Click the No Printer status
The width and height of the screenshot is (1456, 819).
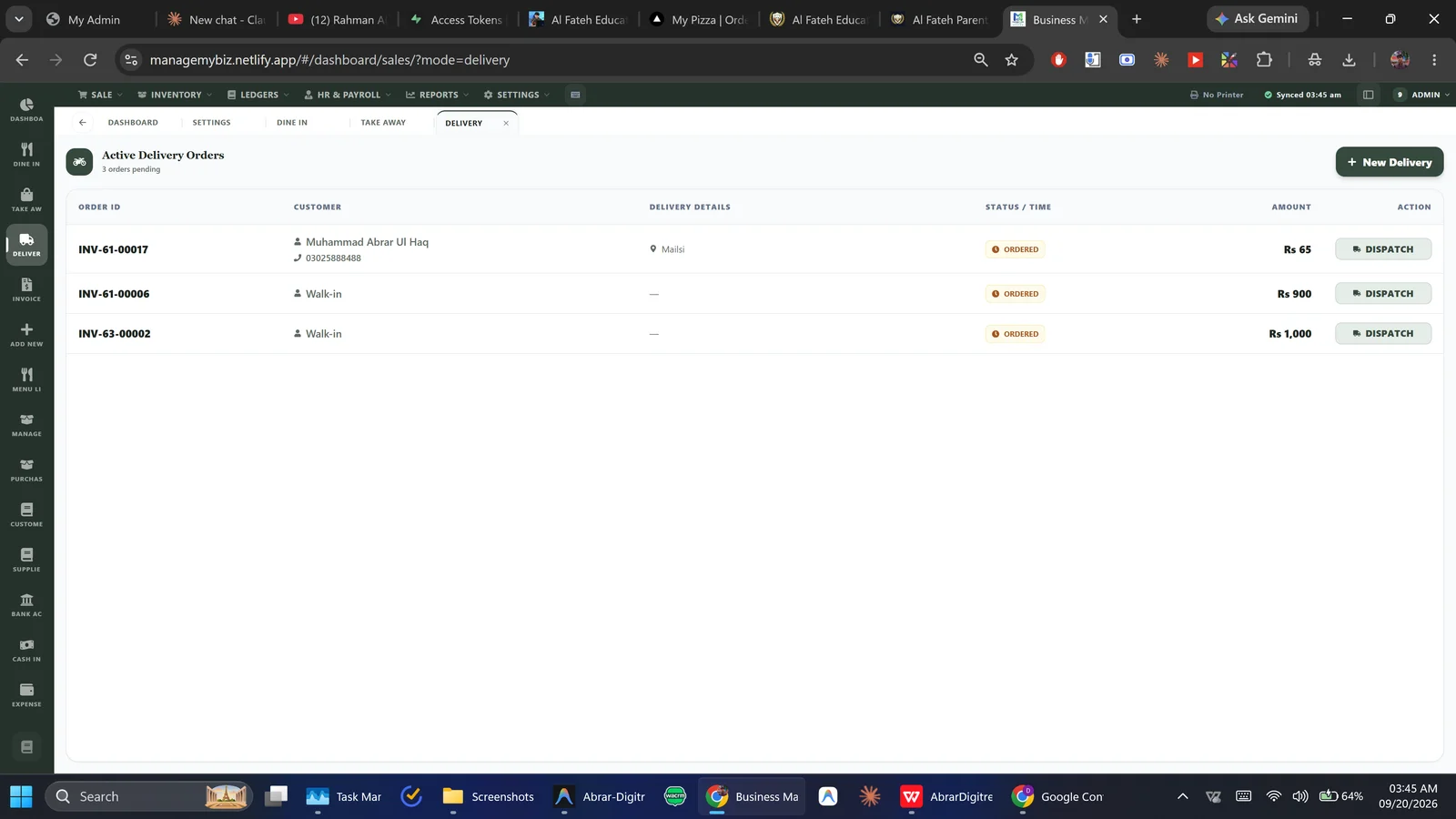click(x=1217, y=95)
